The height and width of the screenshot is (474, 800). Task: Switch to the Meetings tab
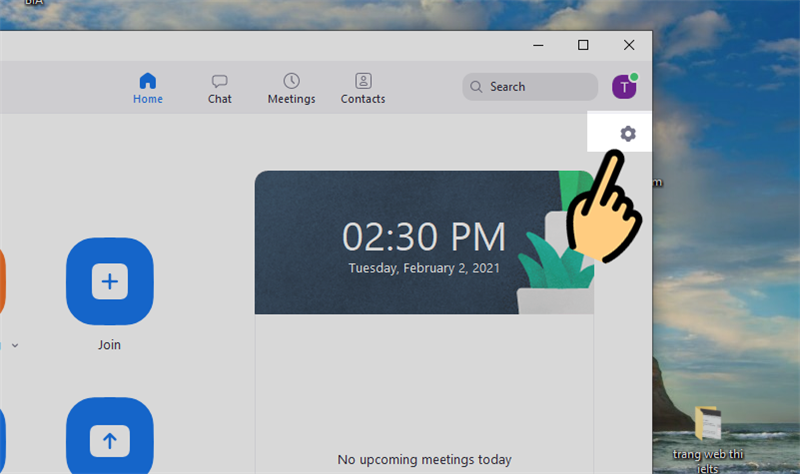click(x=291, y=88)
